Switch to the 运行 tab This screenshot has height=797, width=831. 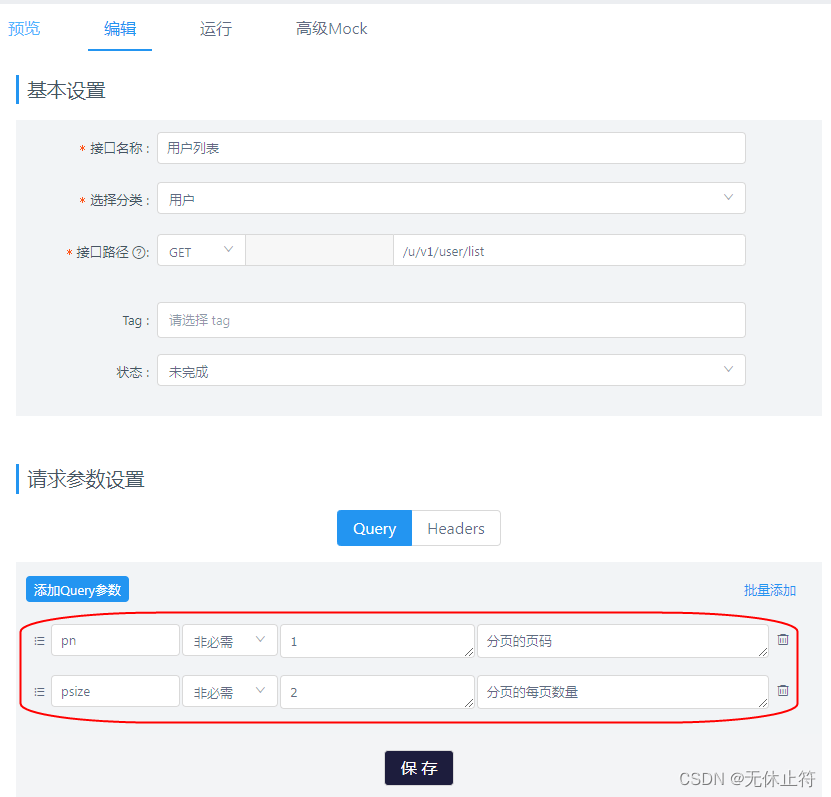(216, 29)
